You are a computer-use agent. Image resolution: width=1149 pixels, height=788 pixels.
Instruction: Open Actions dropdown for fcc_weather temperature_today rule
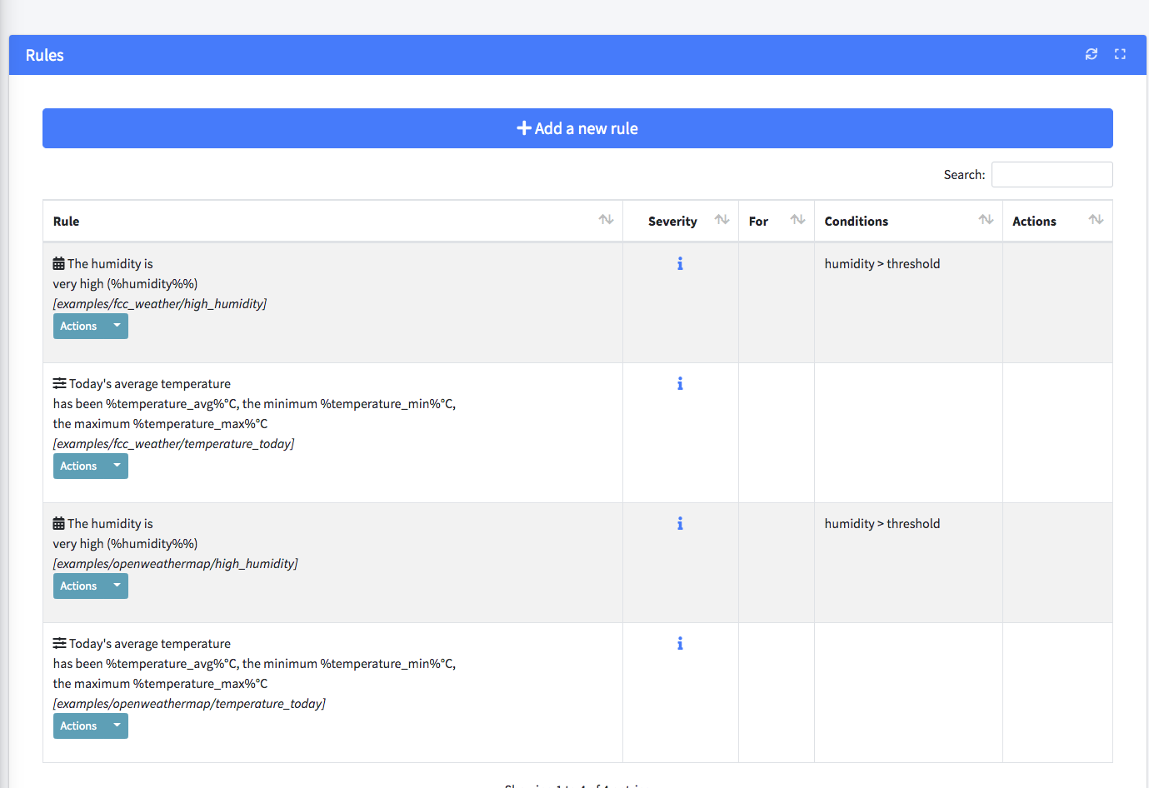coord(90,465)
